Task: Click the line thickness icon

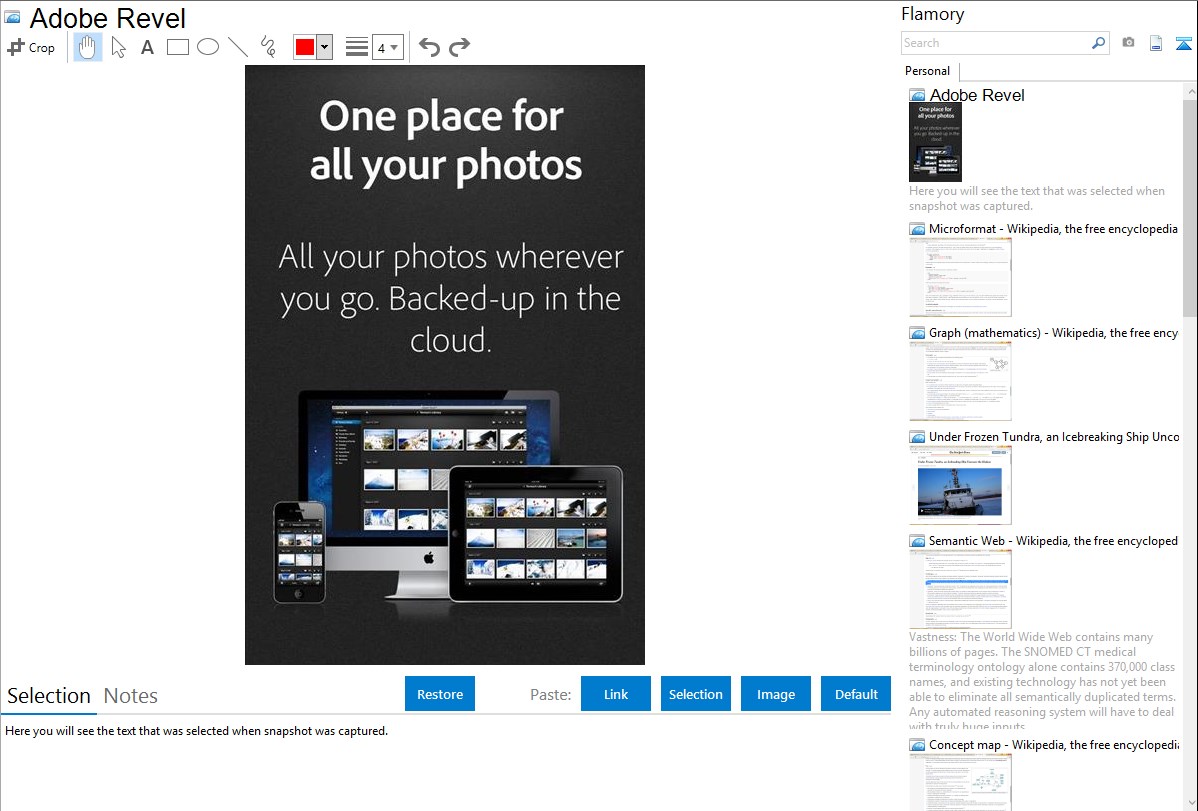Action: (356, 47)
